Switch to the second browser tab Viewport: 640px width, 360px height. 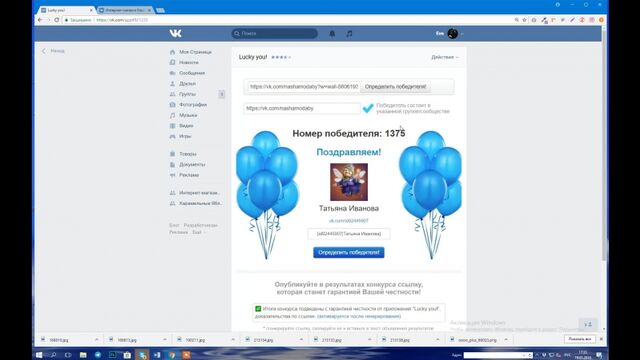124,10
